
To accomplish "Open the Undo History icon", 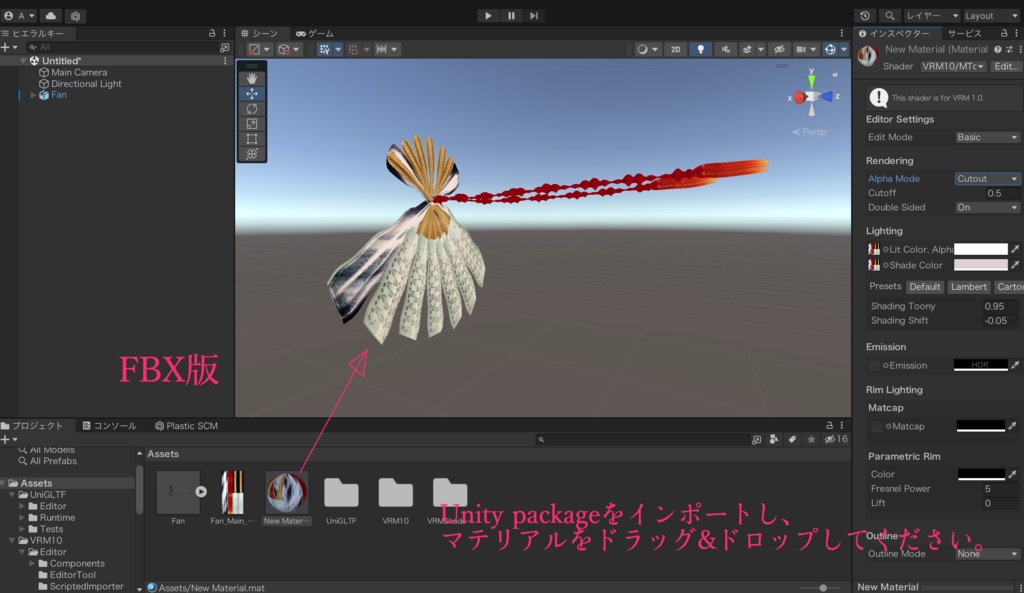I will (x=865, y=16).
